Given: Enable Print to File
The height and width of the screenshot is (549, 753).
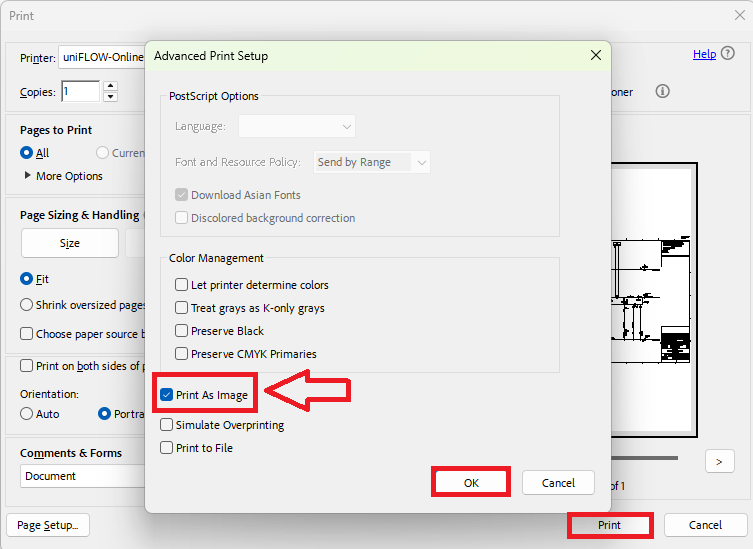Looking at the screenshot, I should 166,448.
